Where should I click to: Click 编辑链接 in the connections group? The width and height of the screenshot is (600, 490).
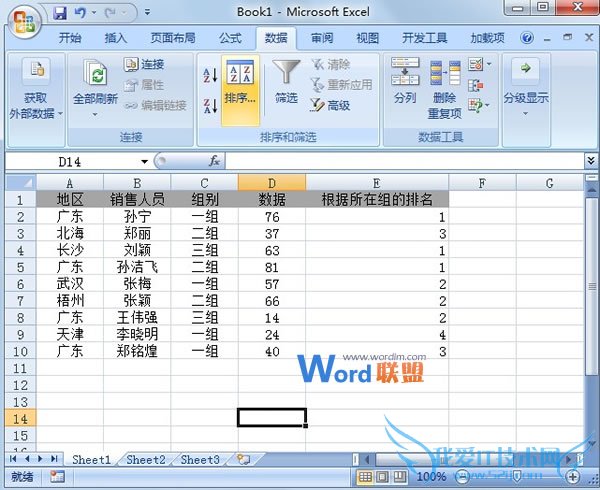[155, 105]
